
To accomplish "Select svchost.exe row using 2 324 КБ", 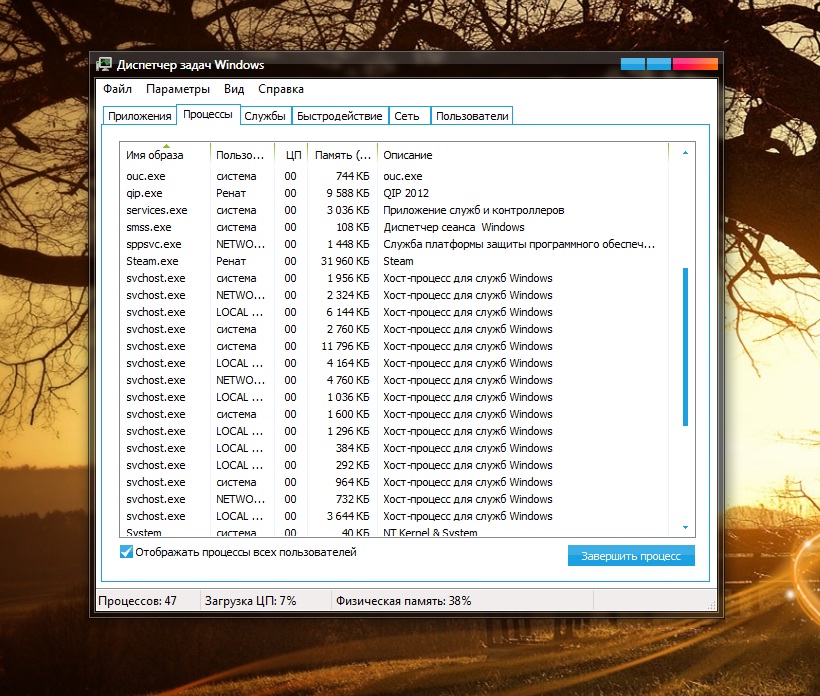I will [x=394, y=295].
